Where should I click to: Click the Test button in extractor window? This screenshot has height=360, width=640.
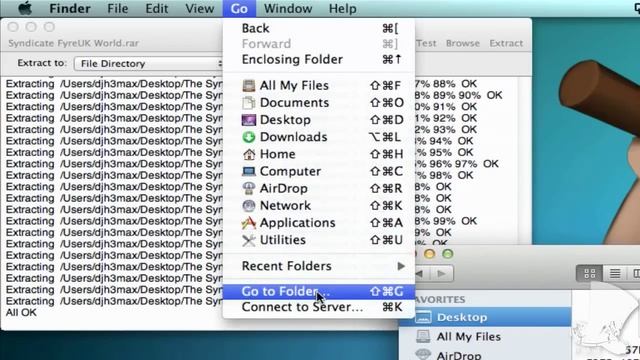426,43
